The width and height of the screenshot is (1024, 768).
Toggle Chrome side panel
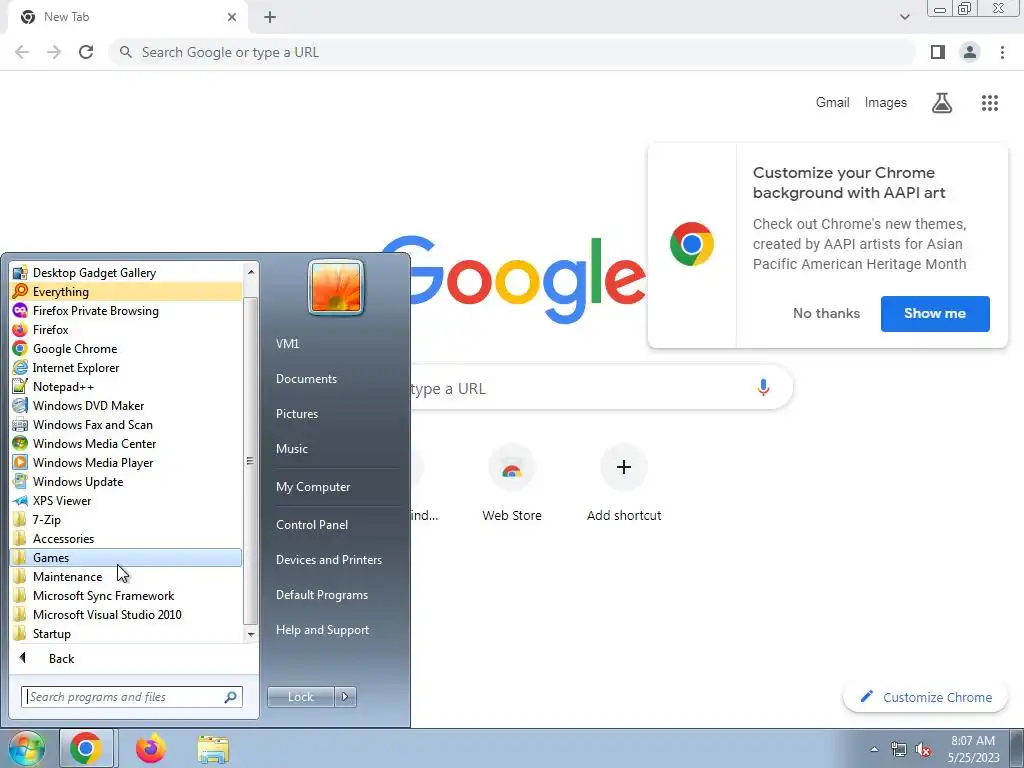pos(938,52)
